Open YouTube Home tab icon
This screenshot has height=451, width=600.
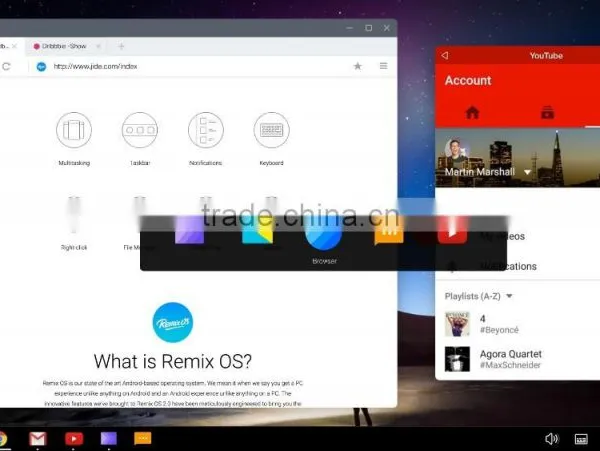(x=473, y=112)
